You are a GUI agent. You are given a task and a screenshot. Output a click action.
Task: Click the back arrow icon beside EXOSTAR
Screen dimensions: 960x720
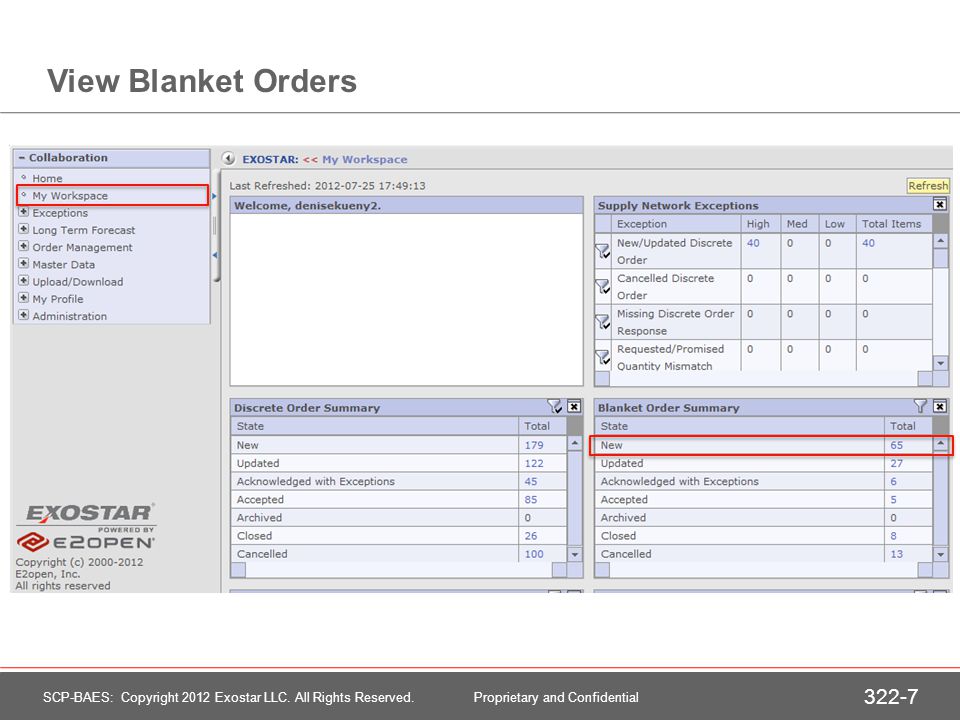point(228,159)
